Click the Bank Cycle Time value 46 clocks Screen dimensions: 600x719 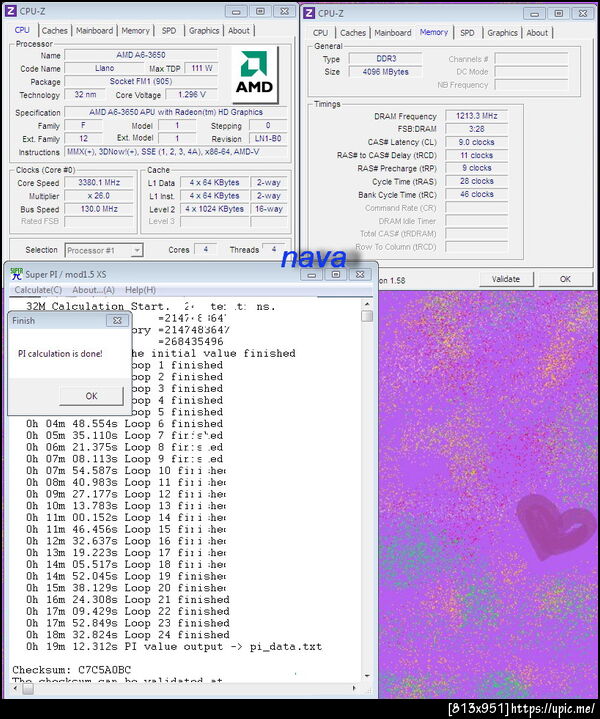476,194
